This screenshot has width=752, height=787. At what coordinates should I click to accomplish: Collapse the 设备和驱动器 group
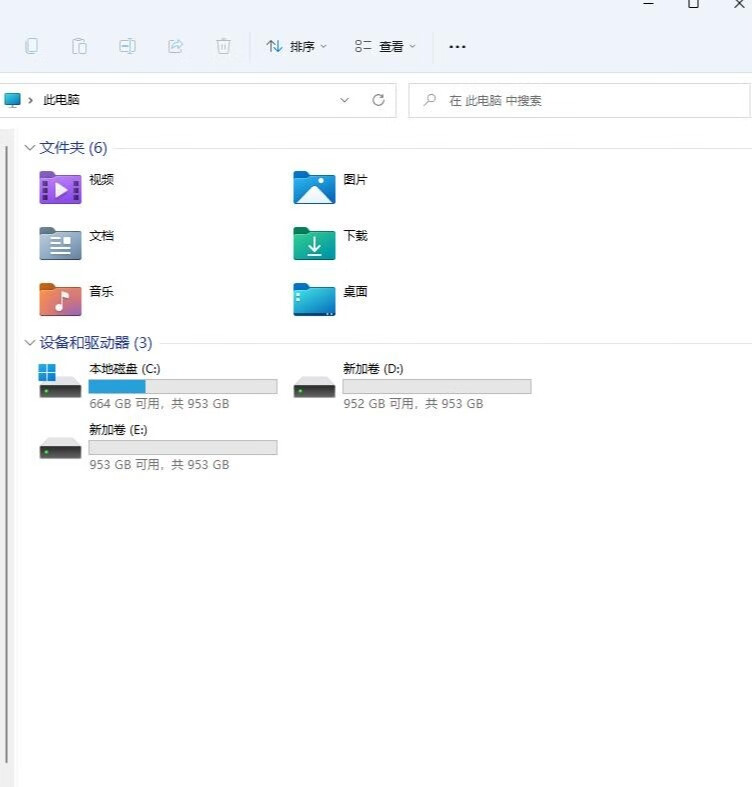coord(30,343)
